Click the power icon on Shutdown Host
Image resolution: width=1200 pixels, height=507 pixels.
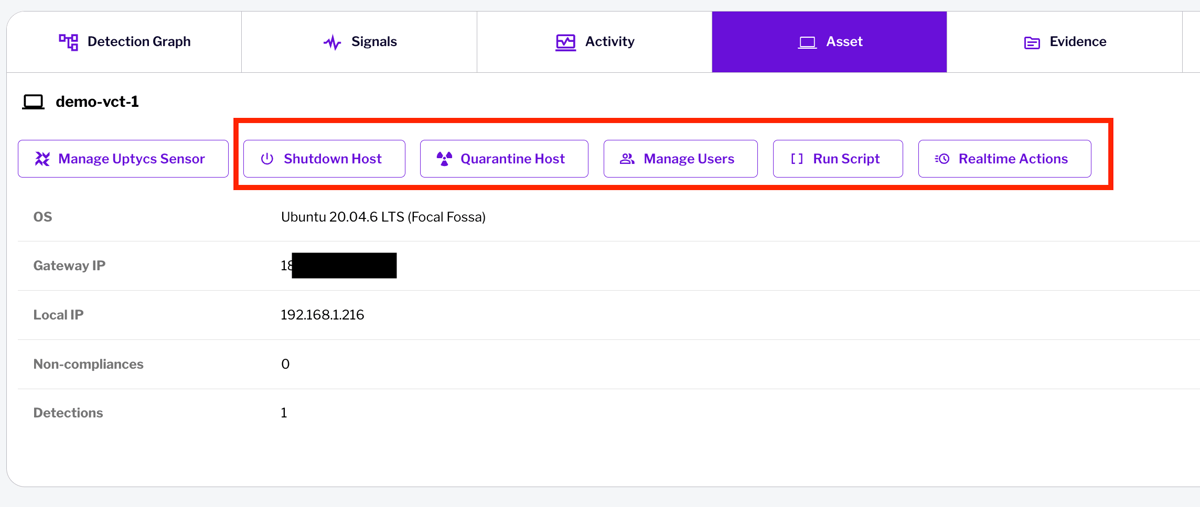tap(267, 159)
